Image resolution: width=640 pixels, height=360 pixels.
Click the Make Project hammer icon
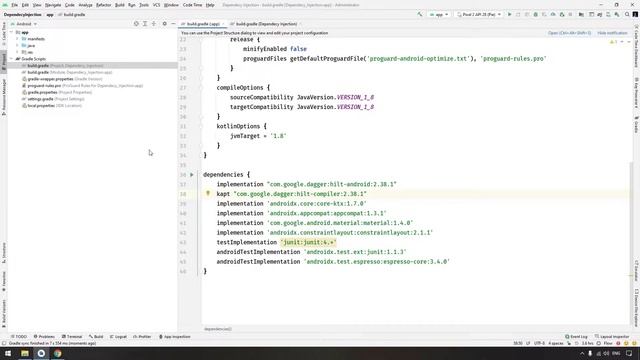420,14
